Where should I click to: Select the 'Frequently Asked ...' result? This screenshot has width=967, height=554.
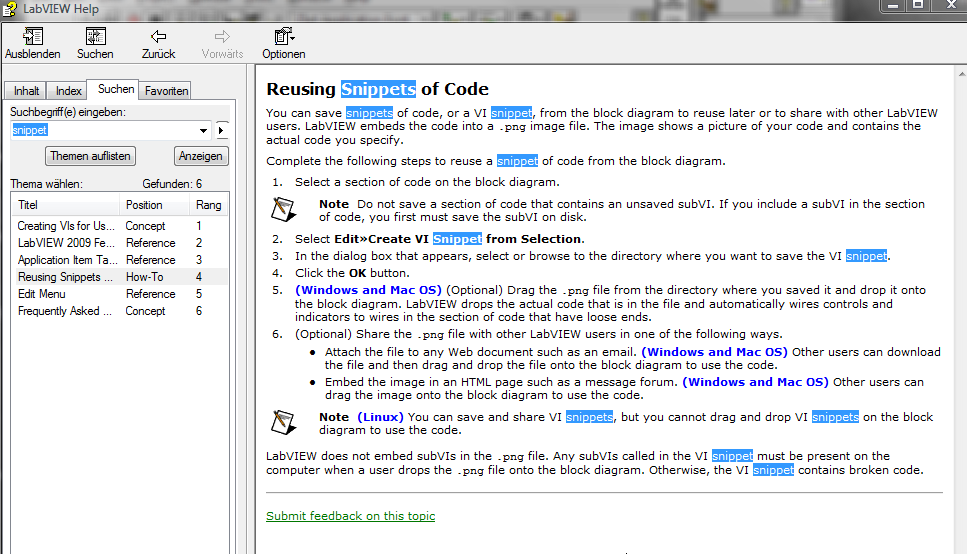pyautogui.click(x=120, y=311)
